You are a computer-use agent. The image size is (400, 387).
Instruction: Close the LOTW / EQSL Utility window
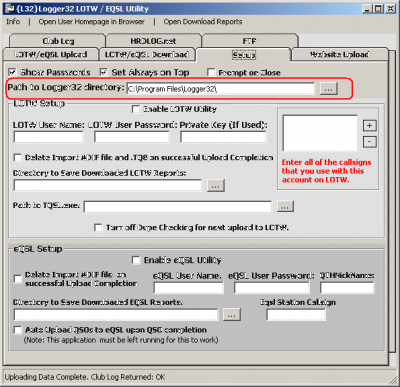pos(390,9)
